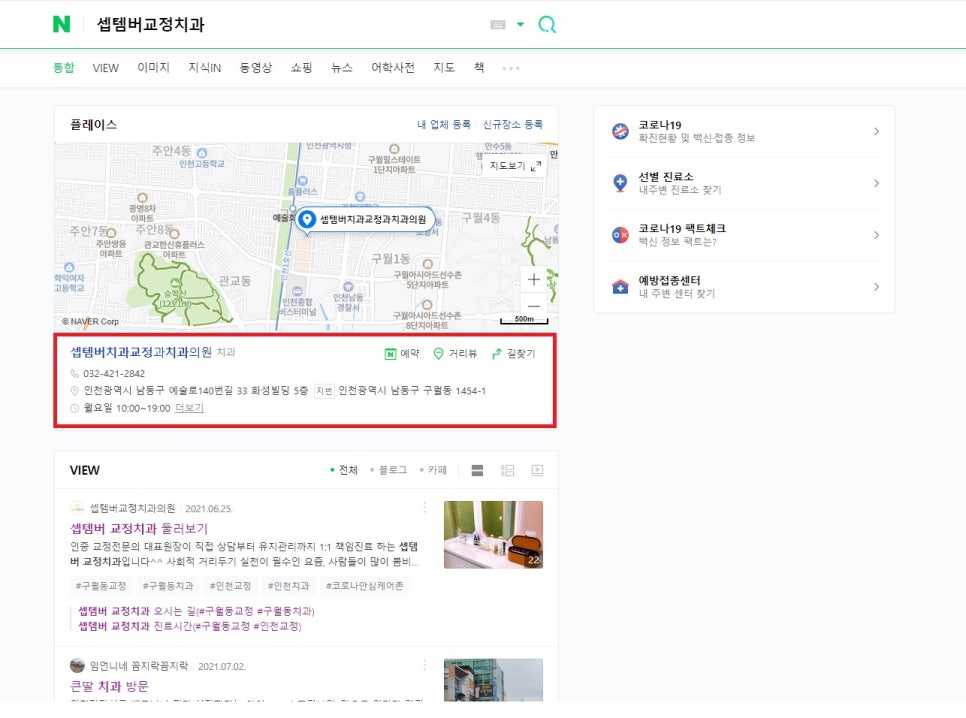
Task: Open the 어학사전 tab
Action: click(392, 68)
